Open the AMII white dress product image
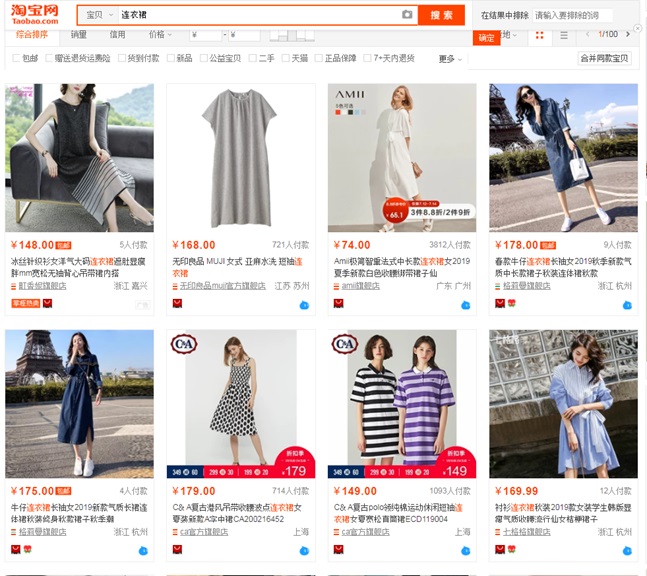 402,158
